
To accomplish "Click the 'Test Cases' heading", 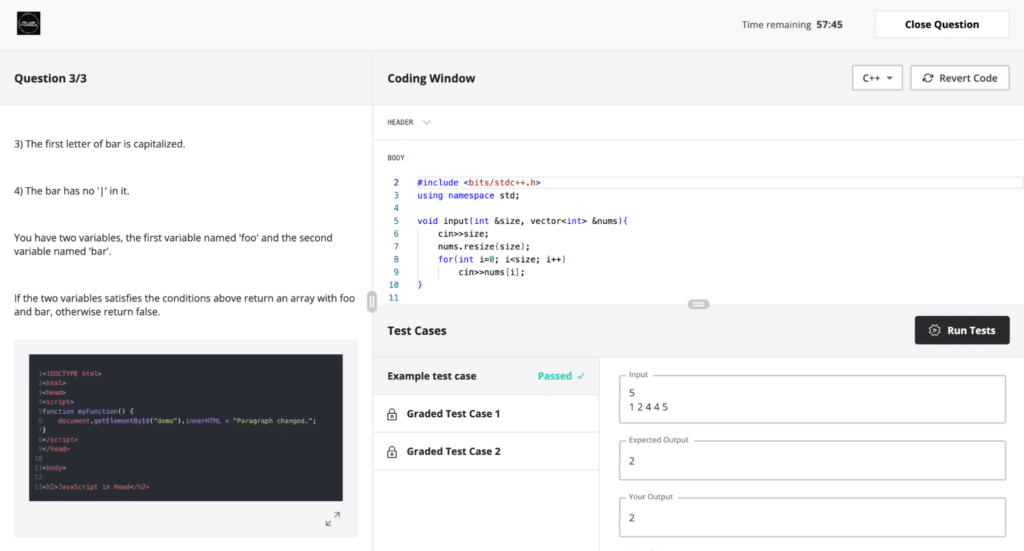I will pyautogui.click(x=417, y=330).
